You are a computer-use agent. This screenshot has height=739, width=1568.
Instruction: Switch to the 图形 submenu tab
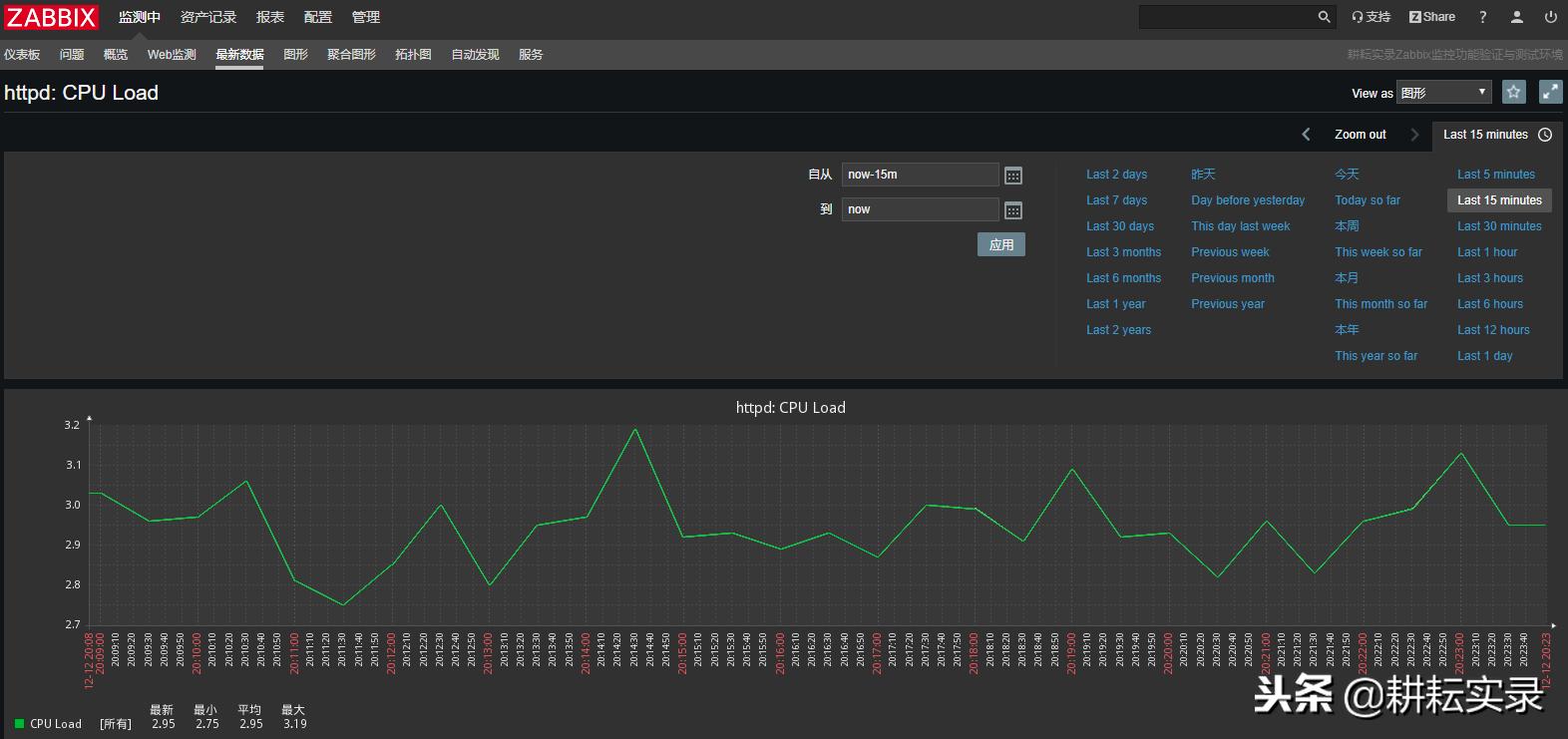pyautogui.click(x=295, y=55)
